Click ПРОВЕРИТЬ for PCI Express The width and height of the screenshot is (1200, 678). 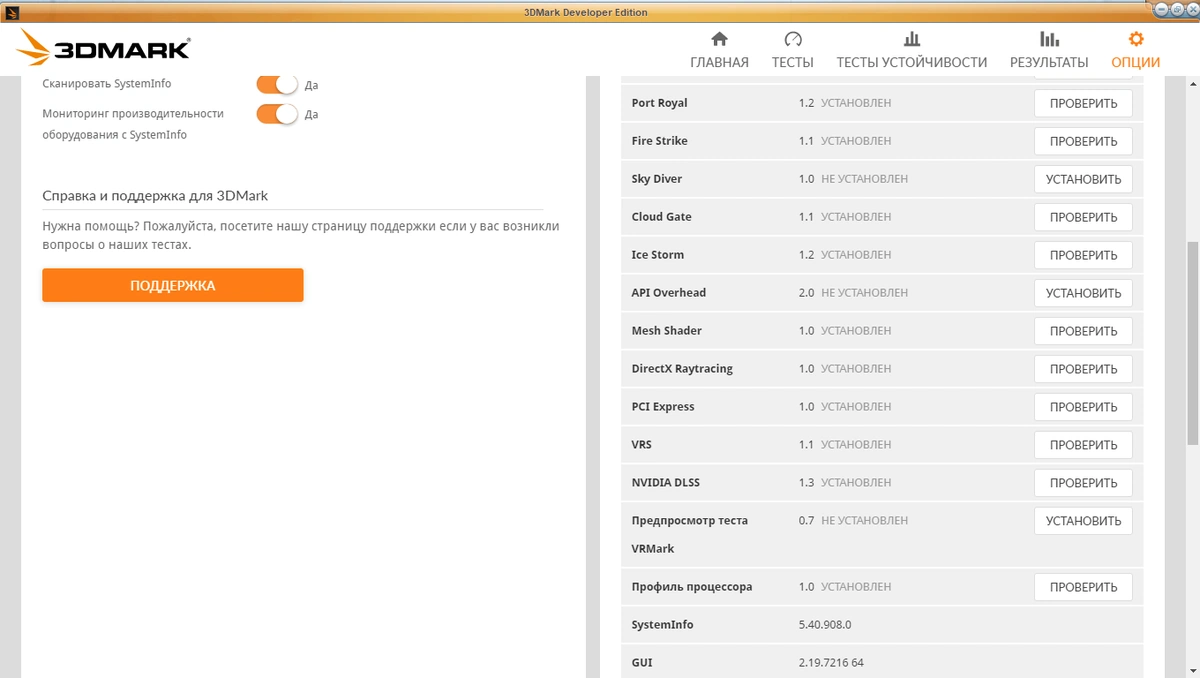pos(1083,407)
